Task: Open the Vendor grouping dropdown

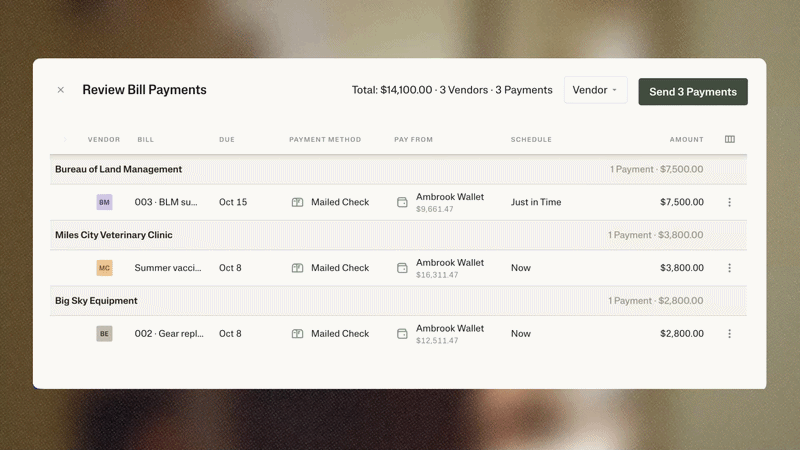Action: point(595,90)
